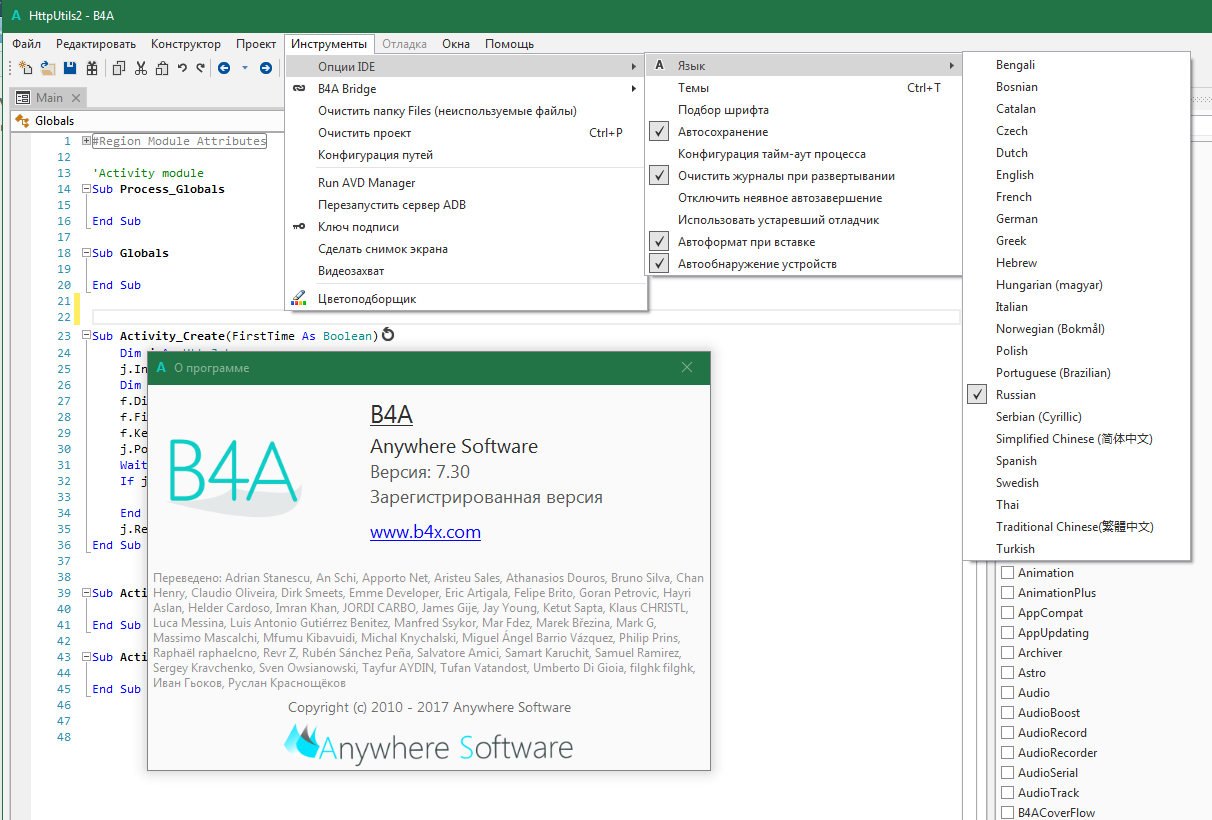Screen dimensions: 1212x820
Task: Open the Конструктор menu
Action: point(186,44)
